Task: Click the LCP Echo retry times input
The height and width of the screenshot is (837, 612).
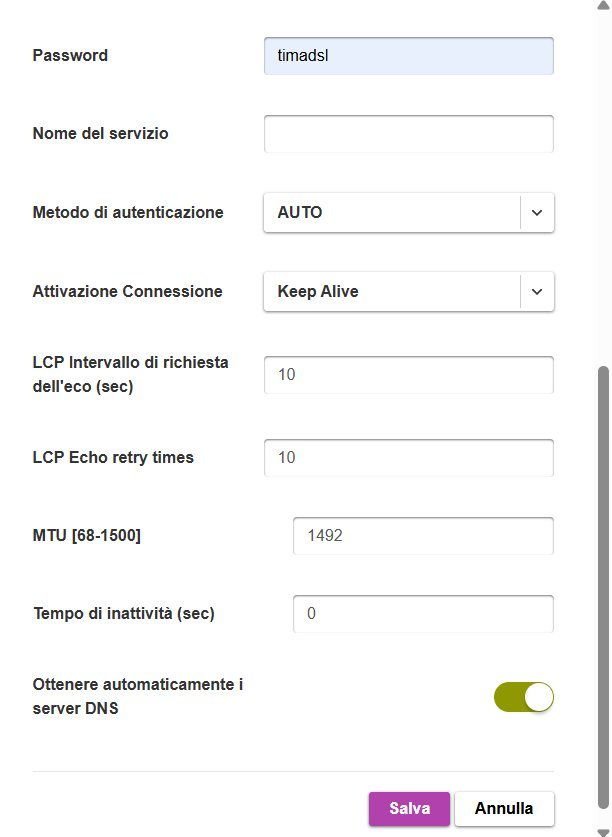Action: coord(408,458)
